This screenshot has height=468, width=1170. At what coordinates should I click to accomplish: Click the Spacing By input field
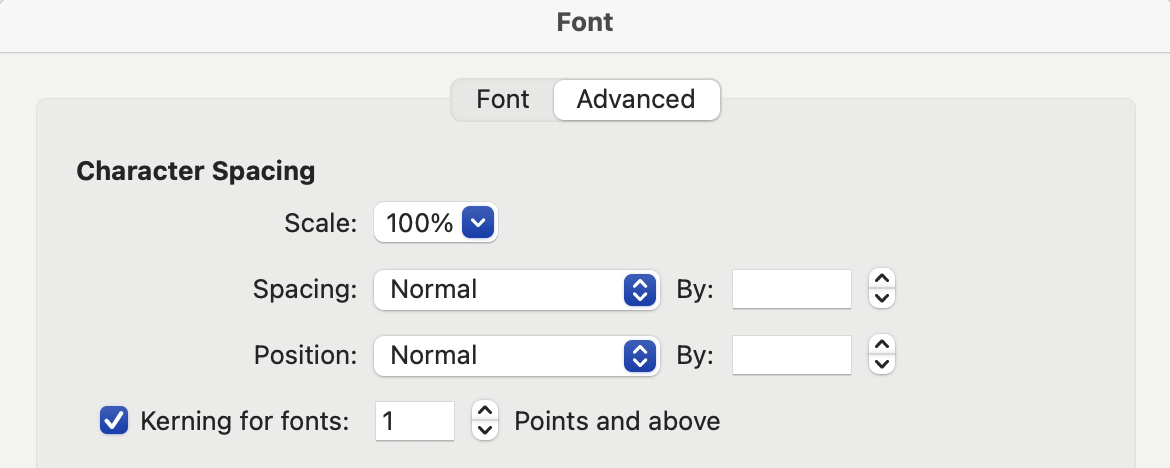792,290
